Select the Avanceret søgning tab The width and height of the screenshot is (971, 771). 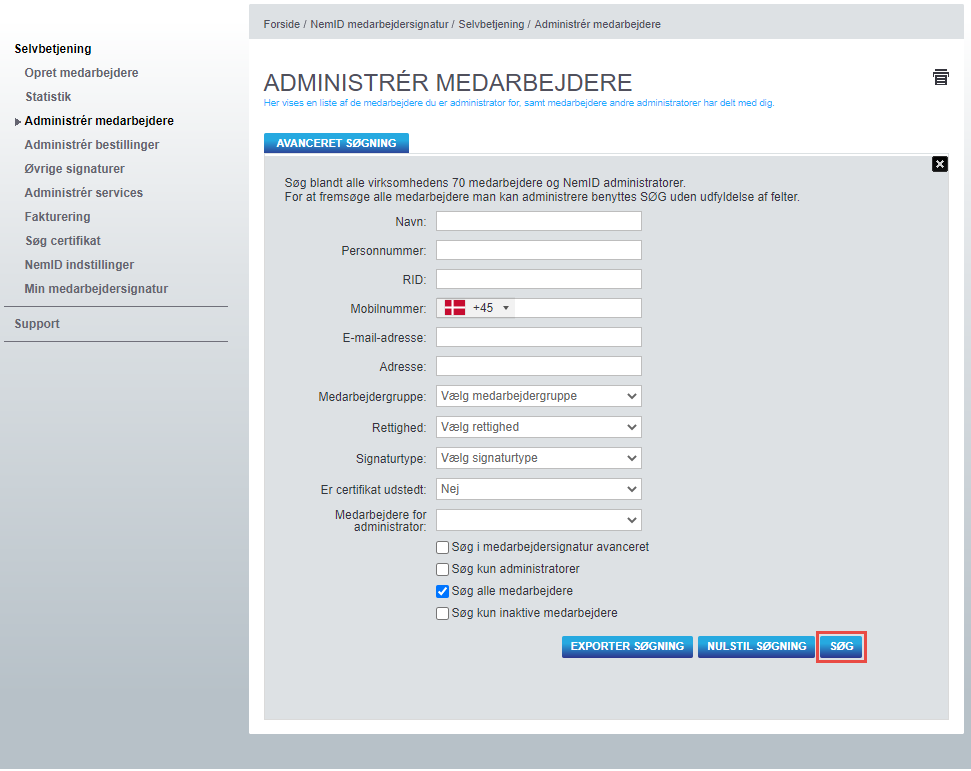click(336, 143)
